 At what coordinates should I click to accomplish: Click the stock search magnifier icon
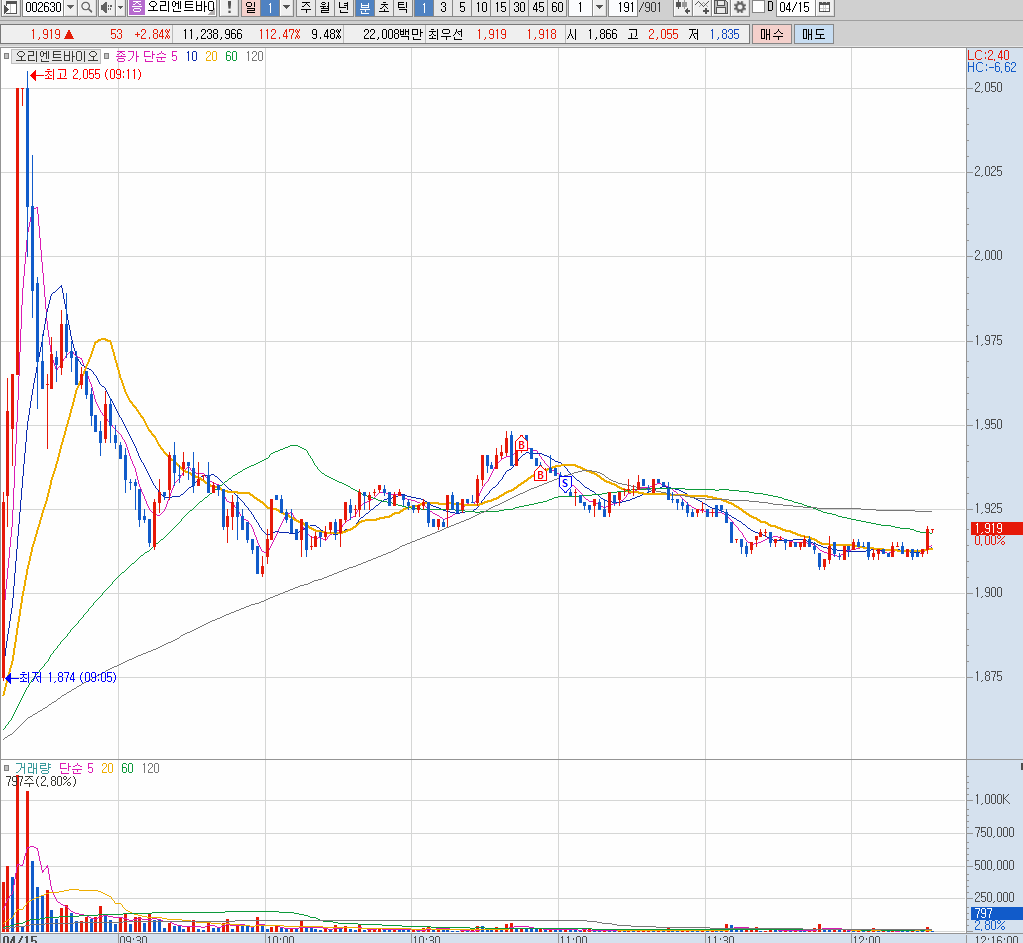(87, 8)
